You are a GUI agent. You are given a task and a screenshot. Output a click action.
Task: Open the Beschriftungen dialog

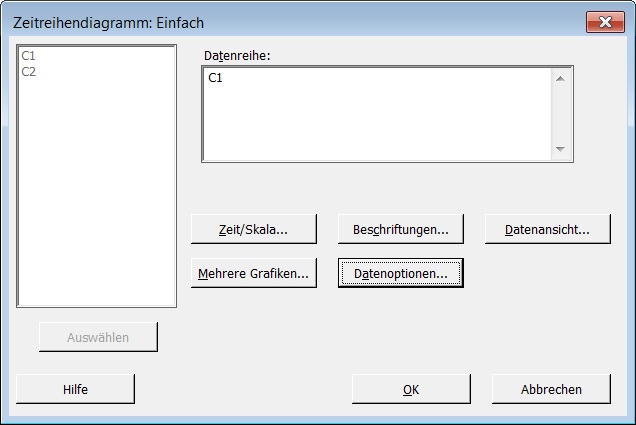[x=401, y=229]
